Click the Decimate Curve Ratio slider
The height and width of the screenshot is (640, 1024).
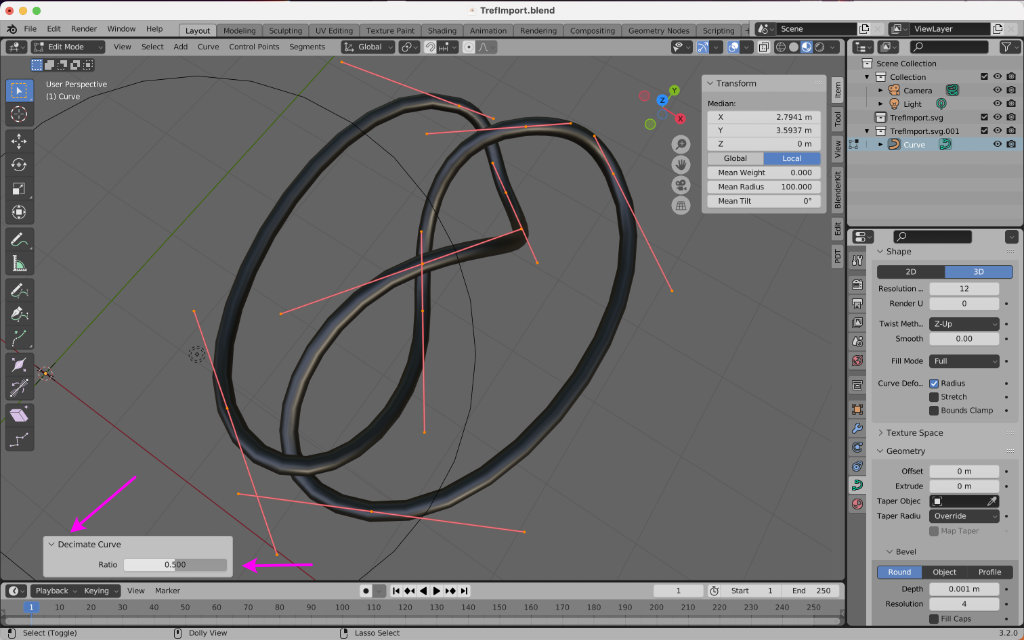click(x=175, y=565)
